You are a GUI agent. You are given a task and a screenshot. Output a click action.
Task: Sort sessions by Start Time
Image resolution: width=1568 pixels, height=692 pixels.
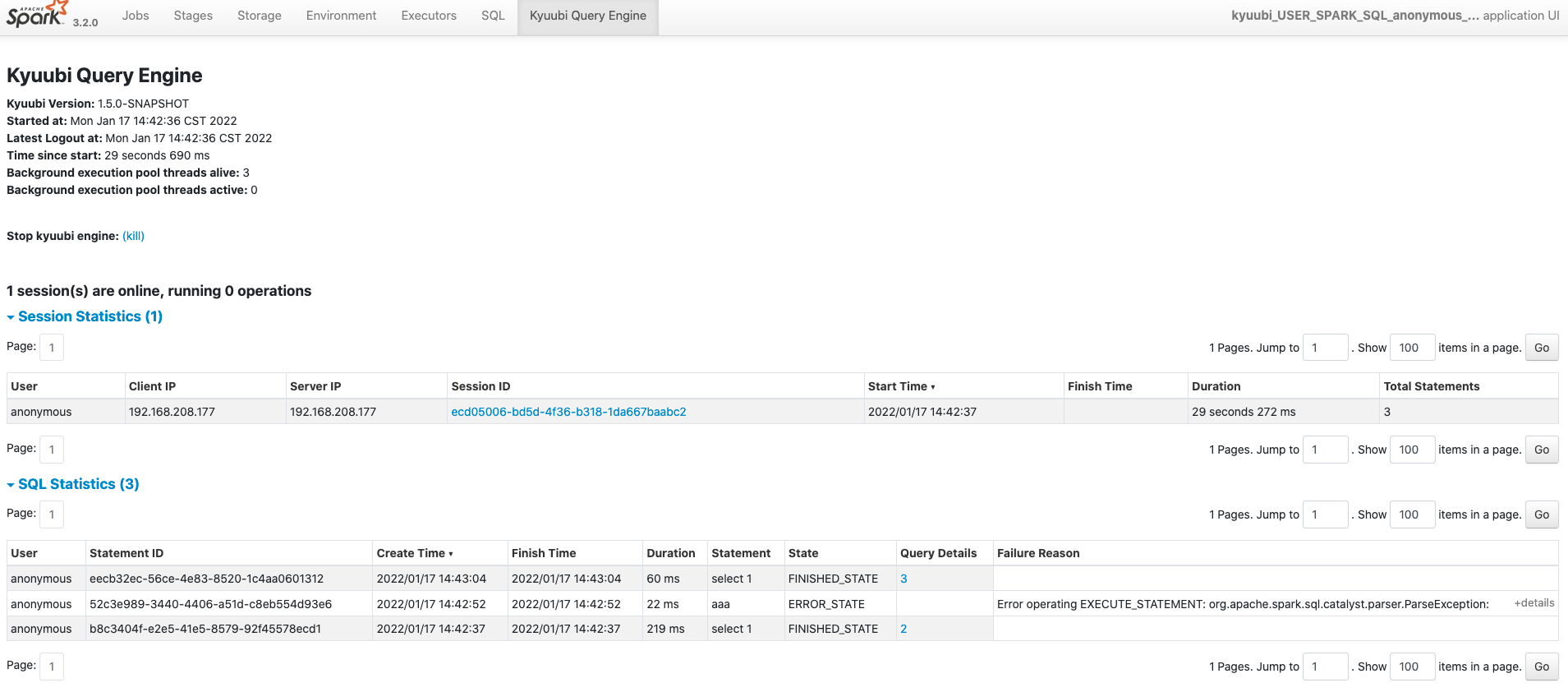pos(901,386)
